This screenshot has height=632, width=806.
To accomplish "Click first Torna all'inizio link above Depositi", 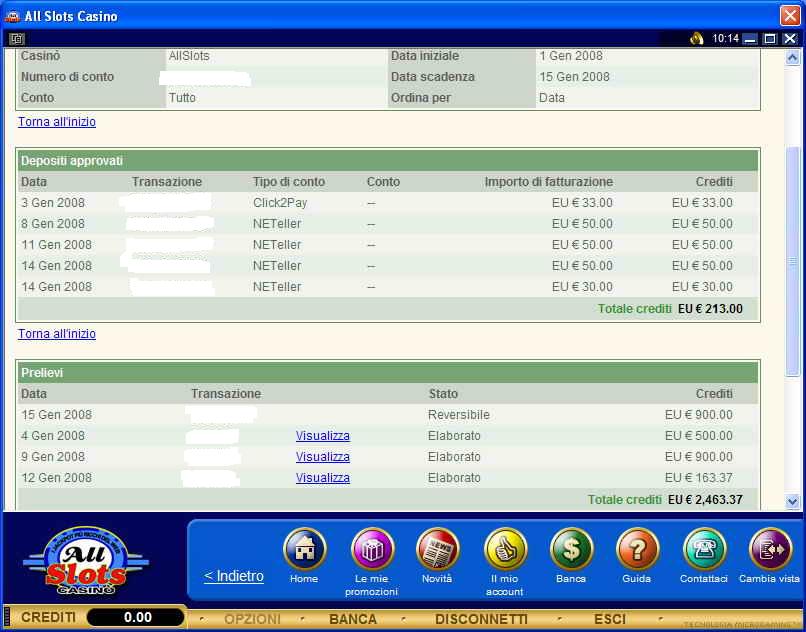I will [x=57, y=122].
